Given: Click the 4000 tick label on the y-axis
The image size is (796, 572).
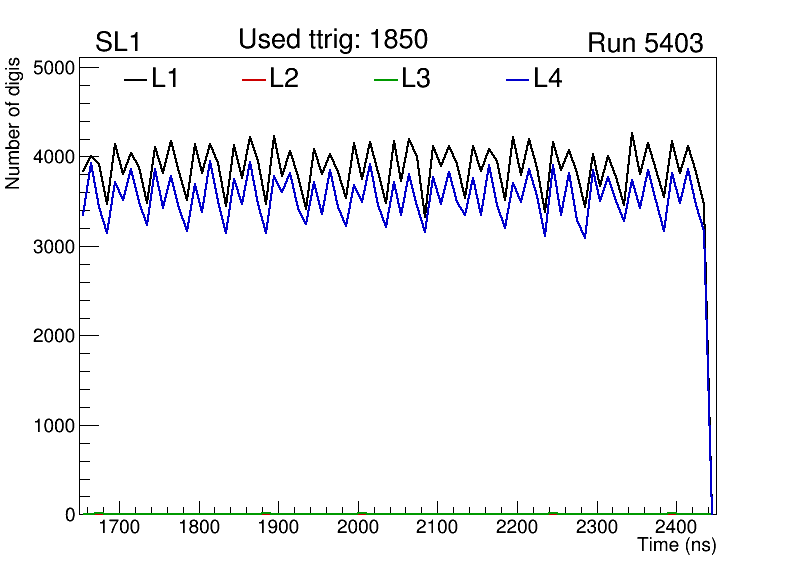Looking at the screenshot, I should click(x=56, y=157).
